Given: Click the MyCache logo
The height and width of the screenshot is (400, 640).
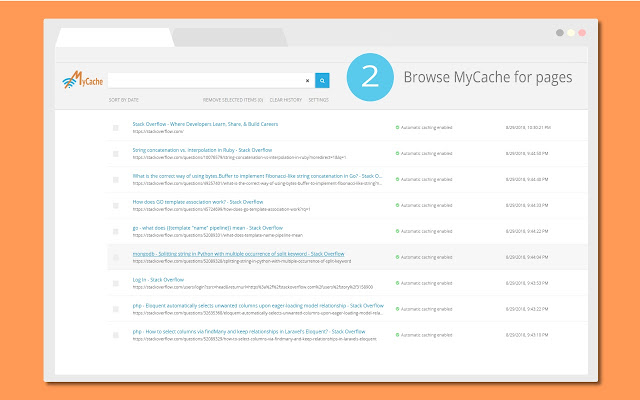Looking at the screenshot, I should [83, 80].
